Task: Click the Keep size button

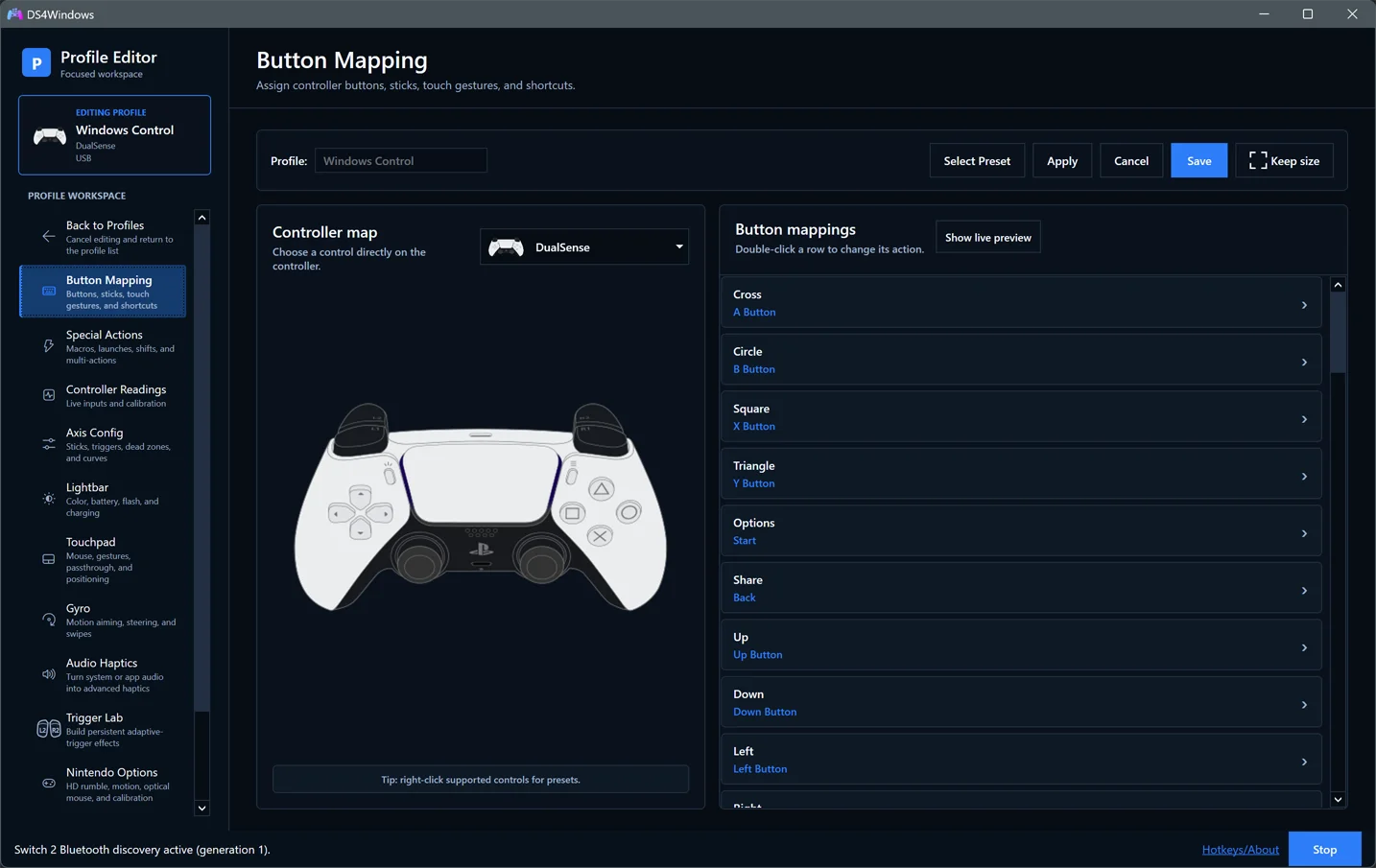Action: click(1284, 161)
